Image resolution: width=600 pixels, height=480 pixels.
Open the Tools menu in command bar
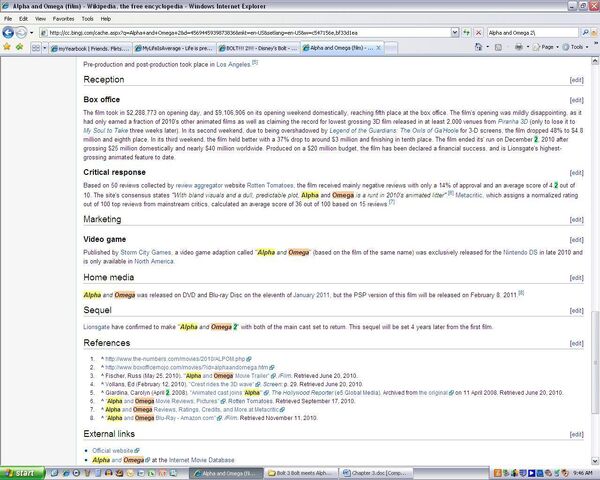click(576, 47)
